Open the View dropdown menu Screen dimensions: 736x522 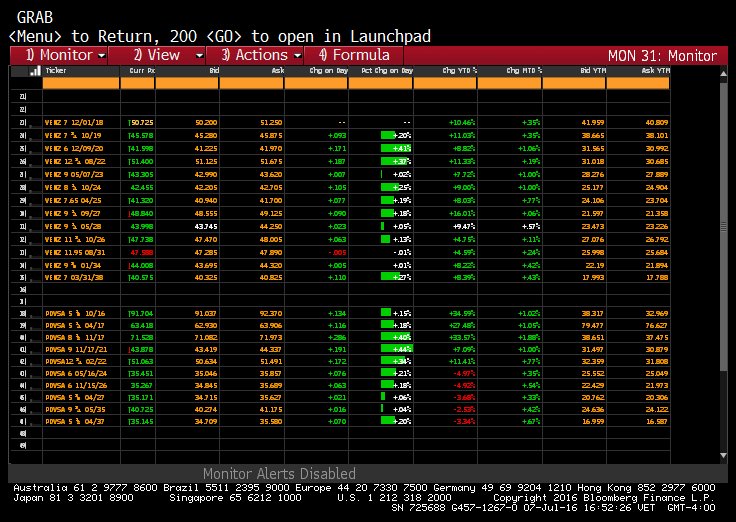(157, 55)
